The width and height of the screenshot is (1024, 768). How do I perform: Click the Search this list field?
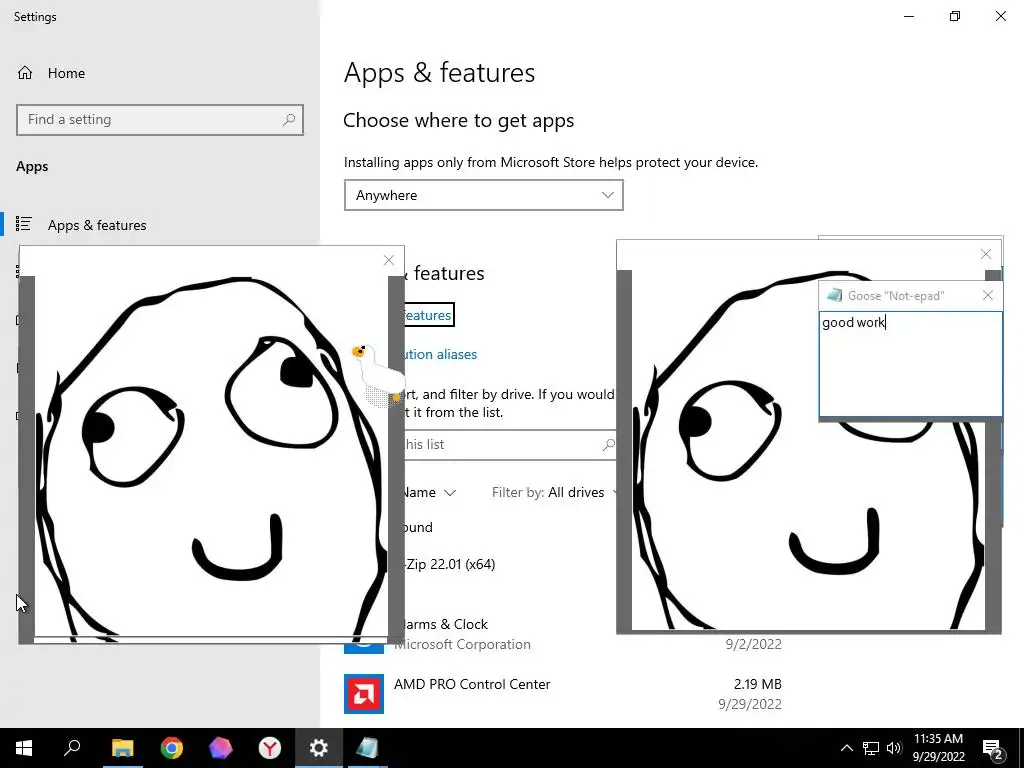click(508, 444)
